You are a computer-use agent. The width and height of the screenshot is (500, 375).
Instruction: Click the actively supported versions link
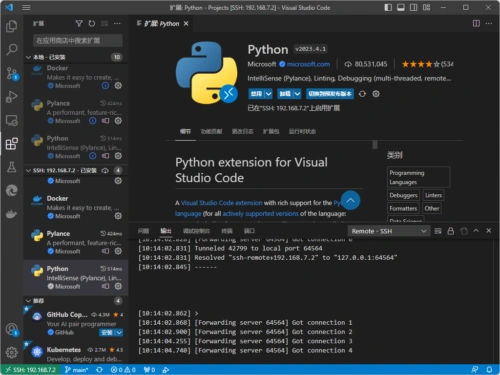pos(260,213)
